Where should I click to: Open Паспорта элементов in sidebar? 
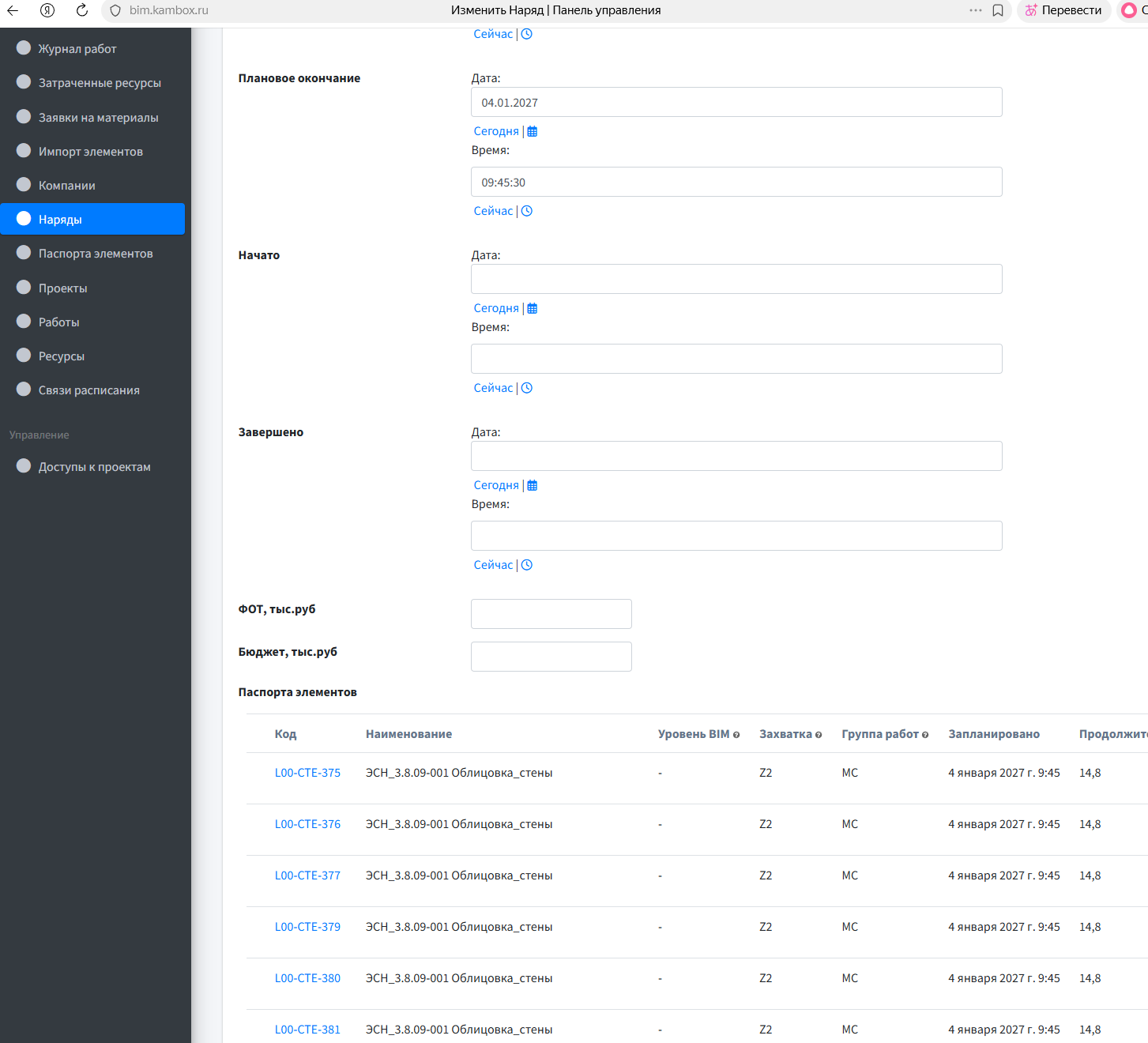click(92, 253)
